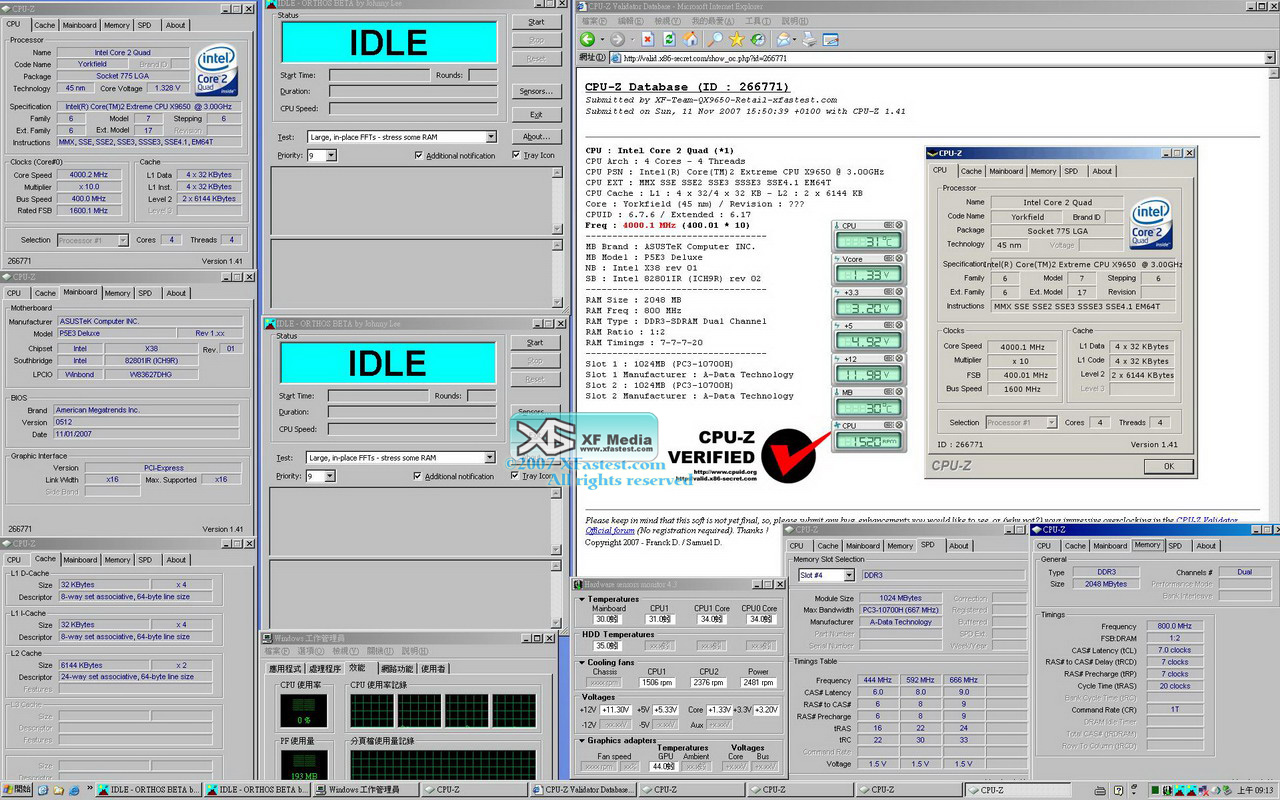Toggle Tray Icon checkbox in lower ORTHOS window

[x=516, y=476]
